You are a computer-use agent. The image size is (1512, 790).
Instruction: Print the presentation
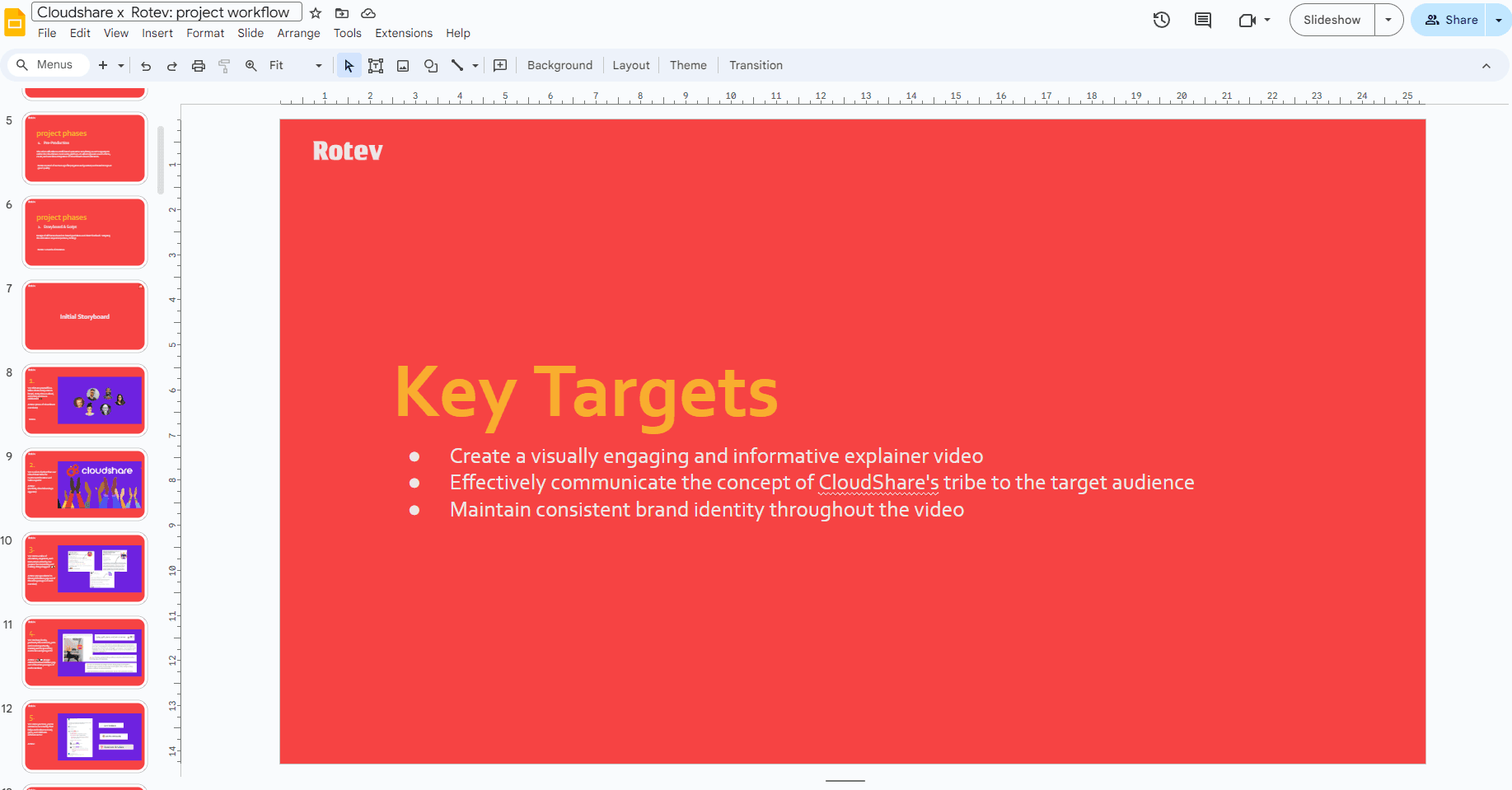click(x=199, y=66)
